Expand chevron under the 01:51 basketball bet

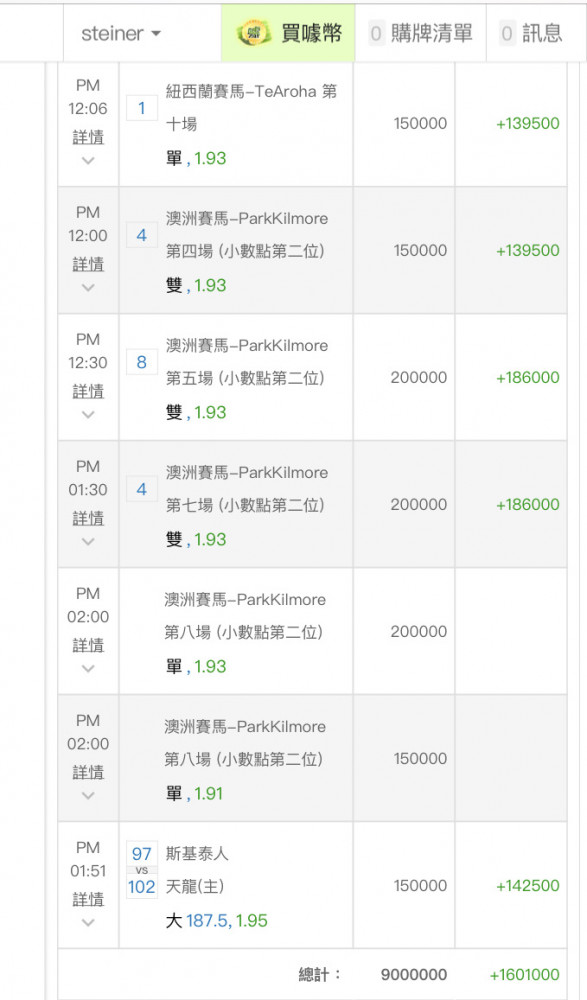pos(88,922)
